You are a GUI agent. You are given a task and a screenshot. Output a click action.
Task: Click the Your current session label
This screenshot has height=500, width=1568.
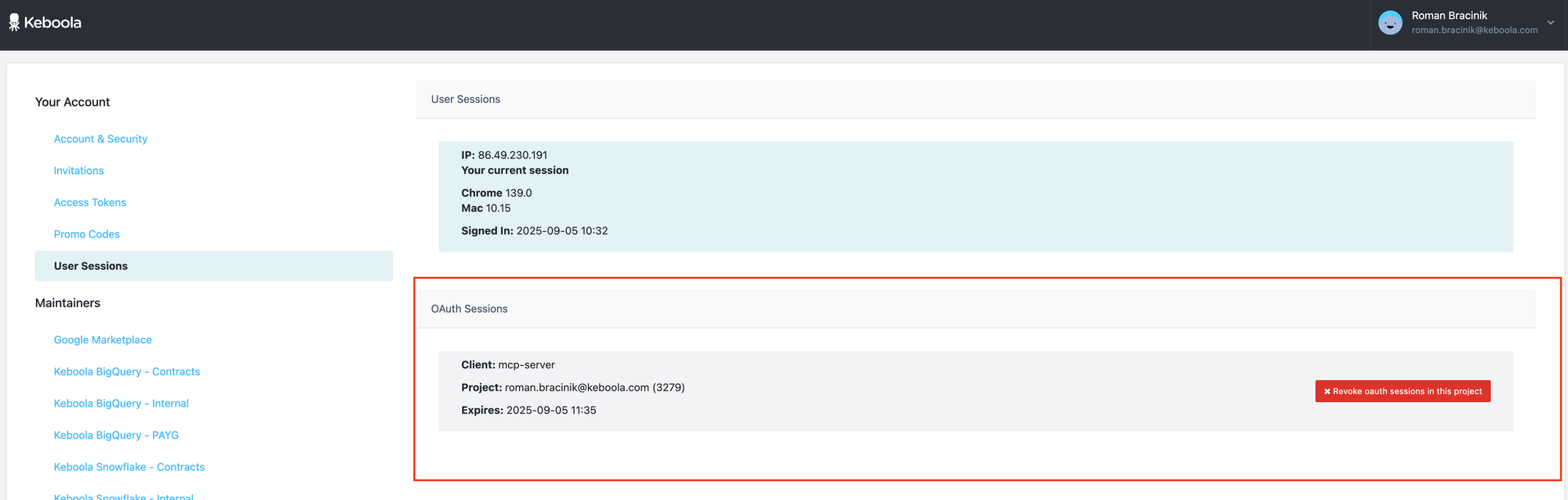click(x=515, y=170)
